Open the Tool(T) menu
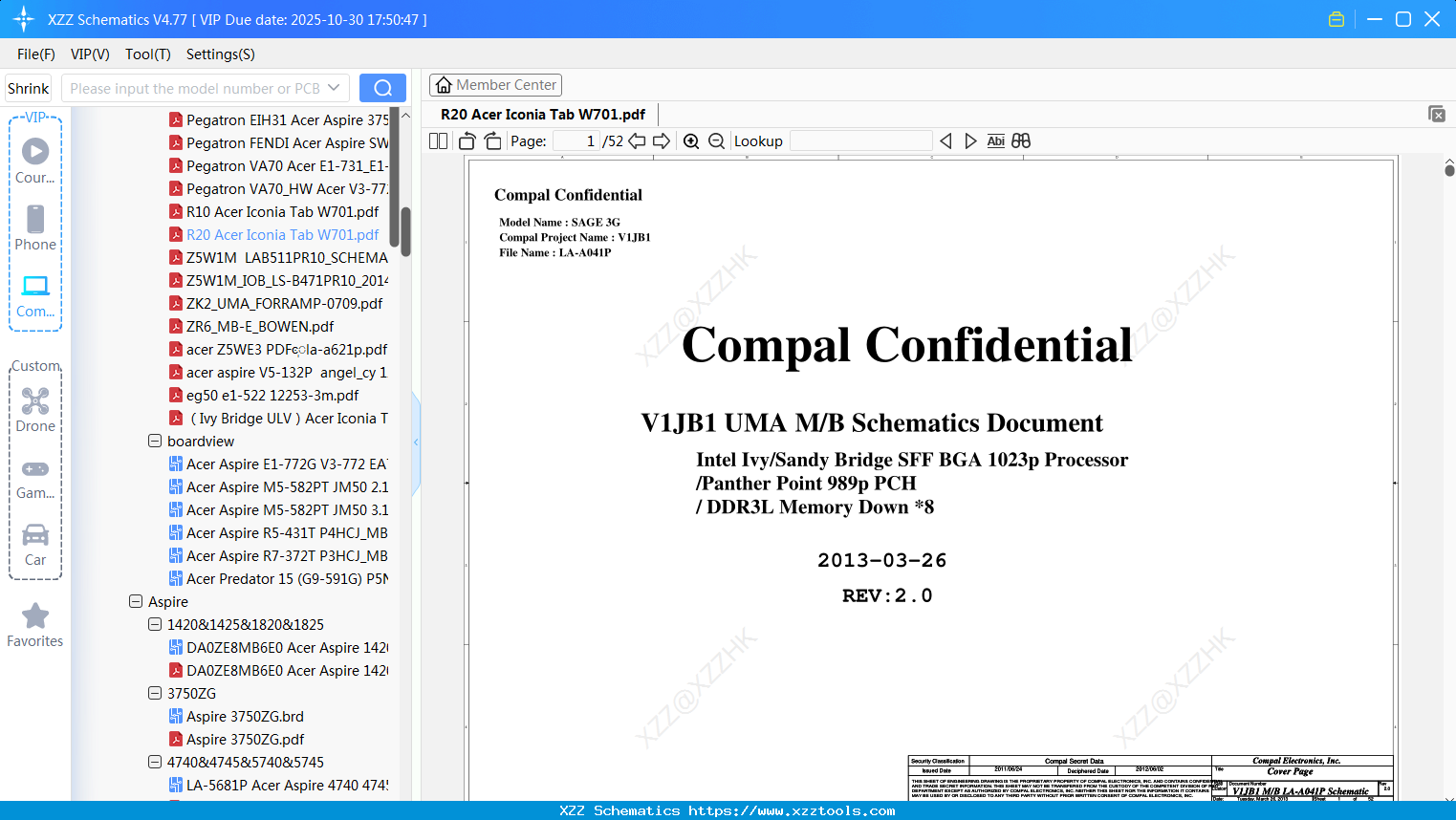 coord(147,54)
